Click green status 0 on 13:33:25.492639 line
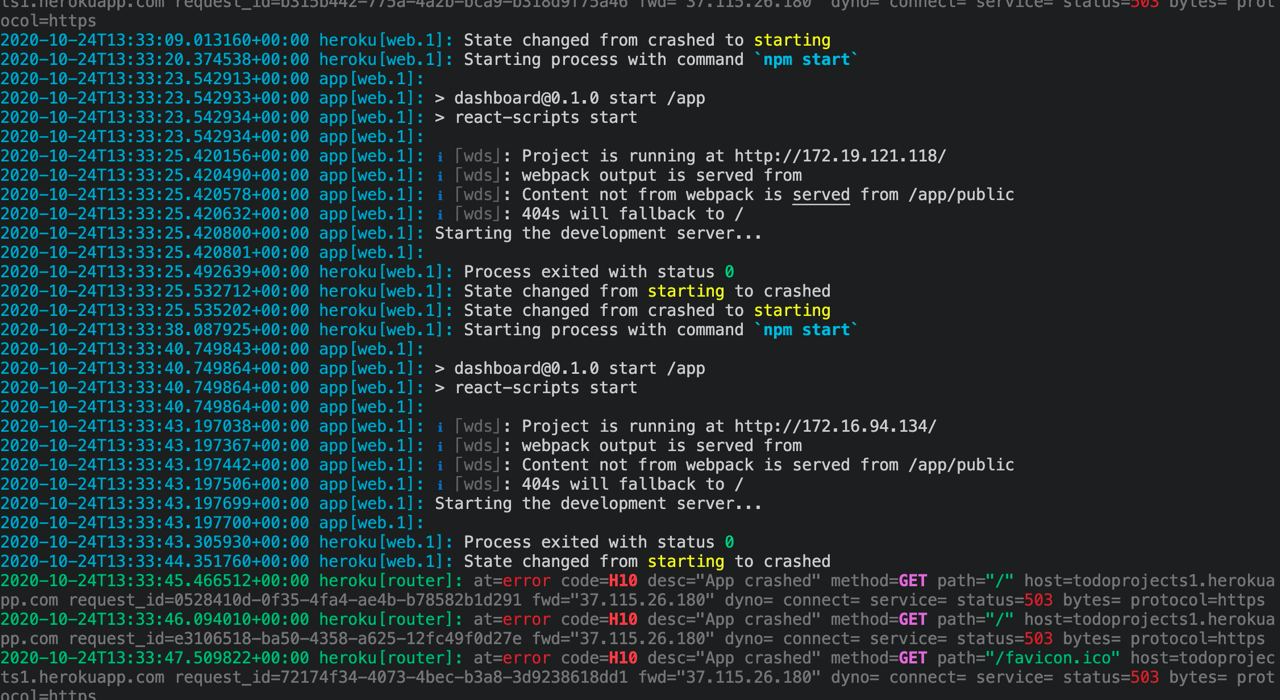 tap(729, 272)
